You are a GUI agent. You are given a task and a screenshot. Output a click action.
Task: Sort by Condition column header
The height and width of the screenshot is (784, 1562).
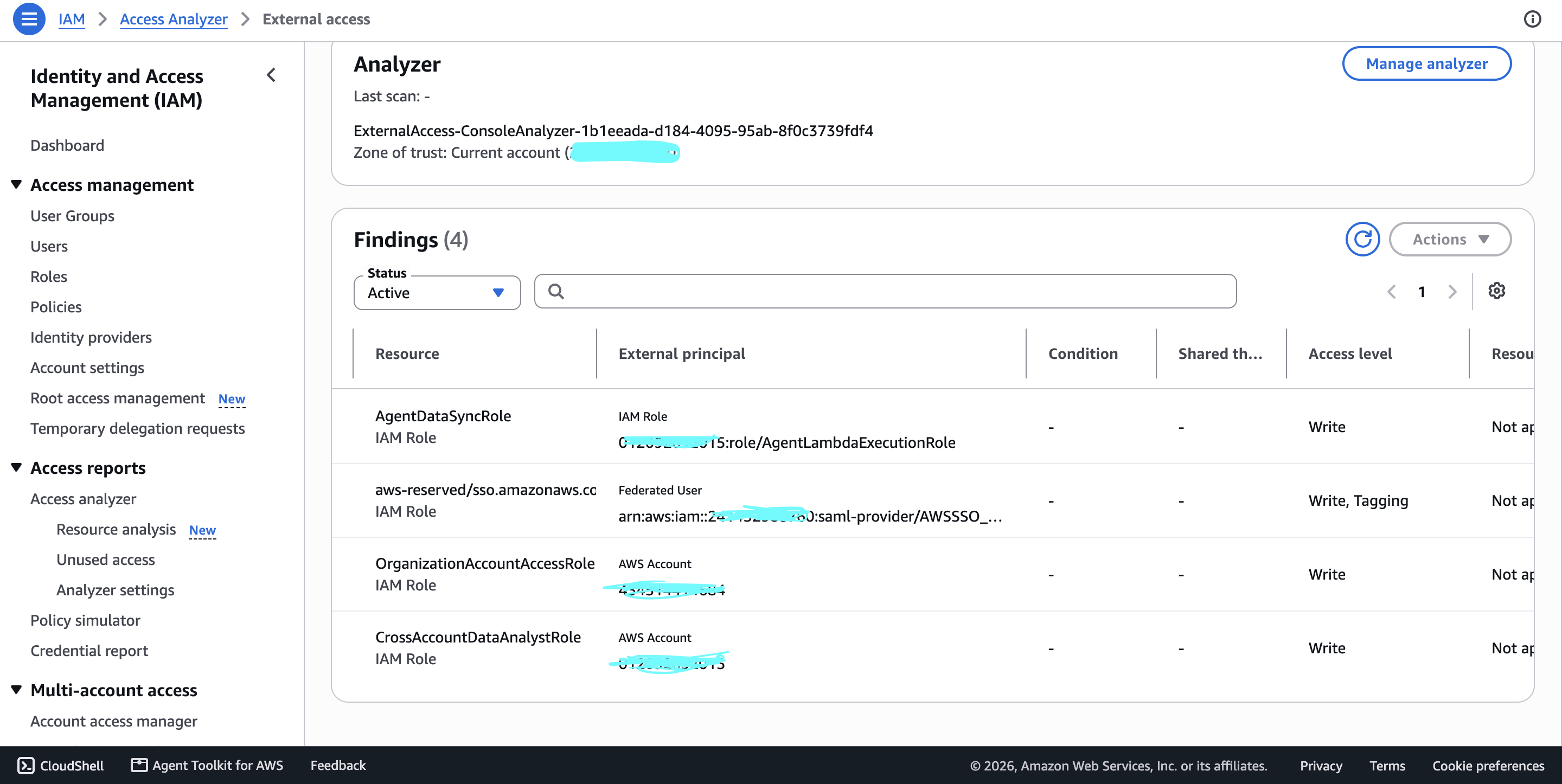click(1083, 354)
